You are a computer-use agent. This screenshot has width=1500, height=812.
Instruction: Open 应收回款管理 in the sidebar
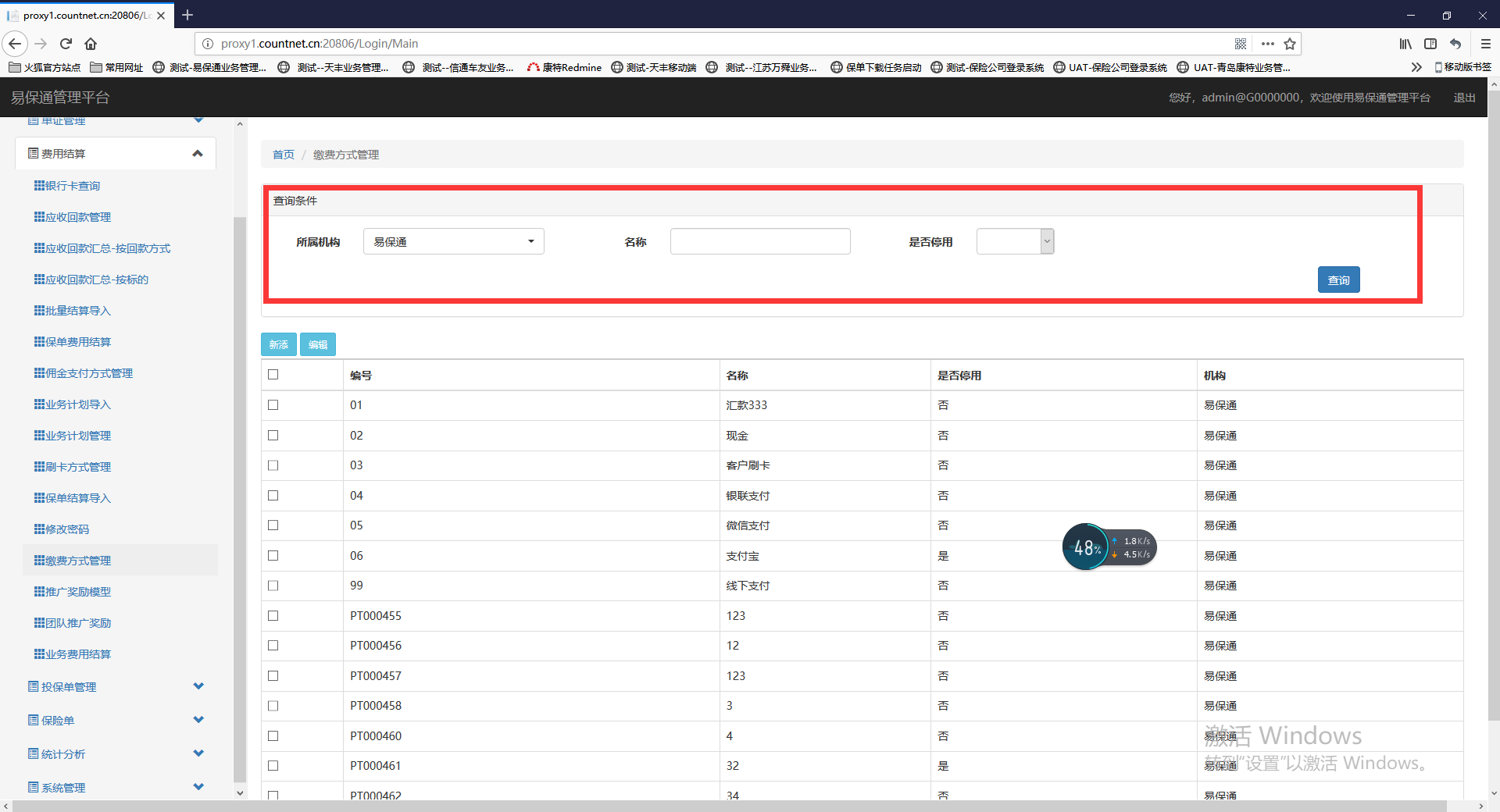click(73, 217)
